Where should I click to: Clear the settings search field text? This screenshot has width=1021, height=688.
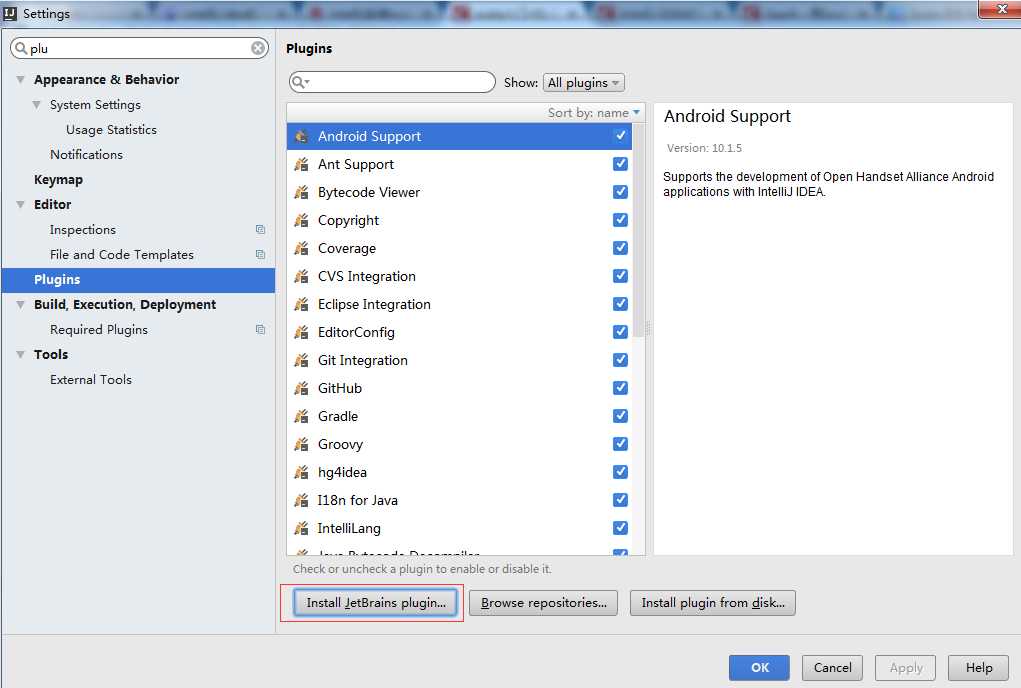259,48
